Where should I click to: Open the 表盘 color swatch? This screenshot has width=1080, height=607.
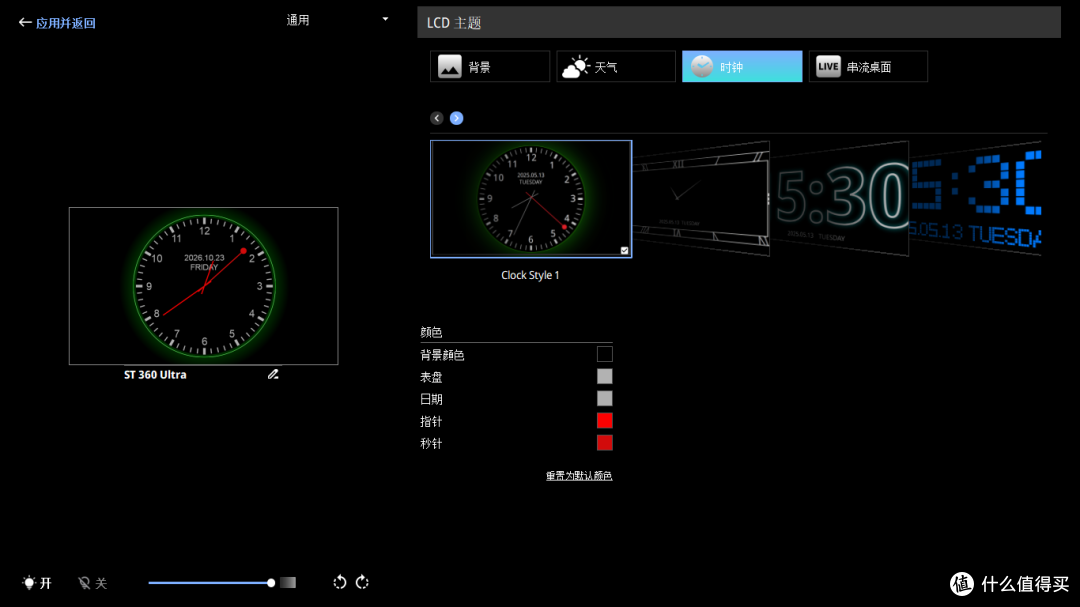[605, 376]
